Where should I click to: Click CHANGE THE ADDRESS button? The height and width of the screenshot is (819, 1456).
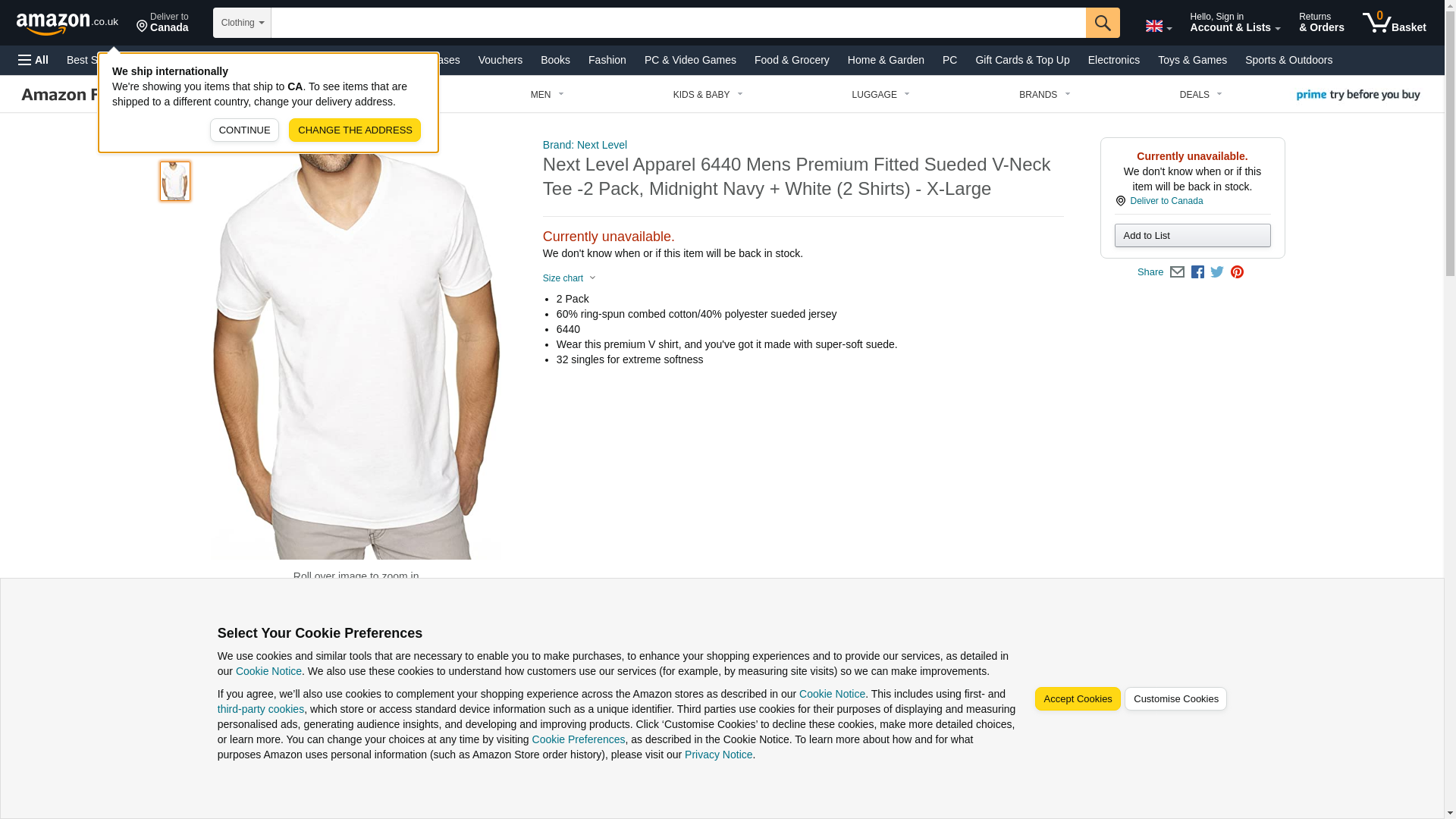coord(355,130)
